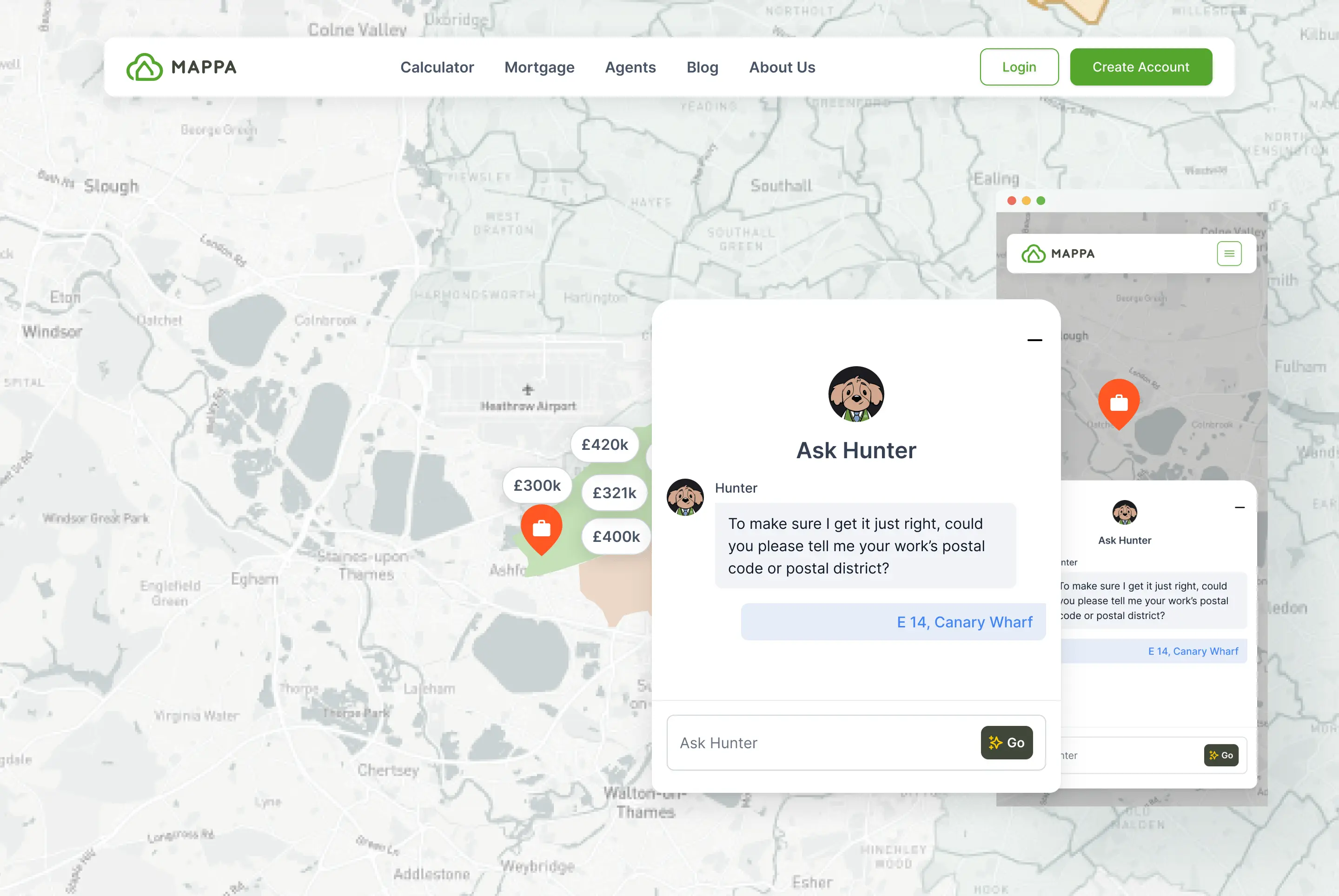Screen dimensions: 1339x896
Task: Open the Calculator menu item
Action: (x=437, y=67)
